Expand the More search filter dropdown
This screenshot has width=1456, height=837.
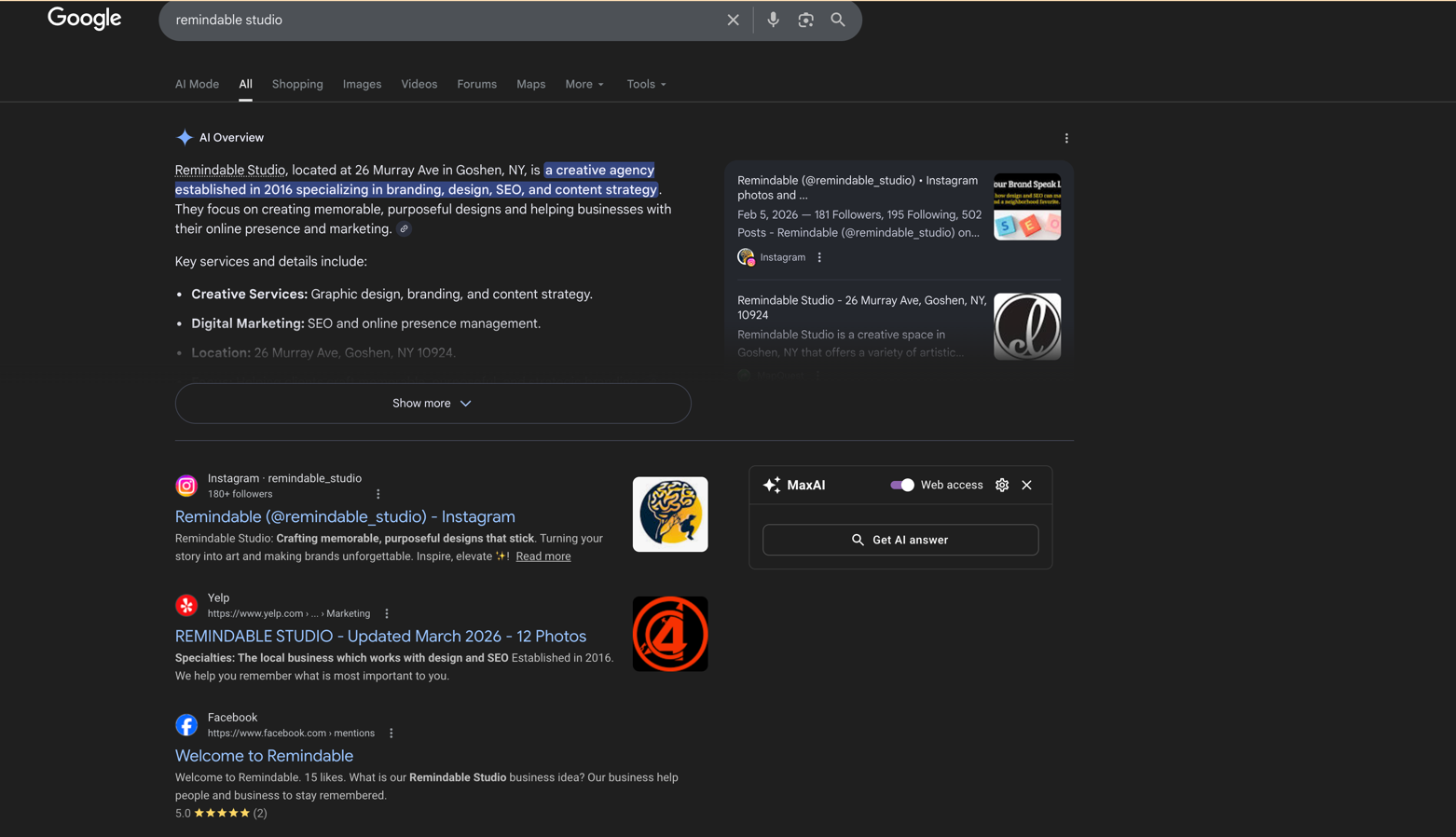click(584, 84)
